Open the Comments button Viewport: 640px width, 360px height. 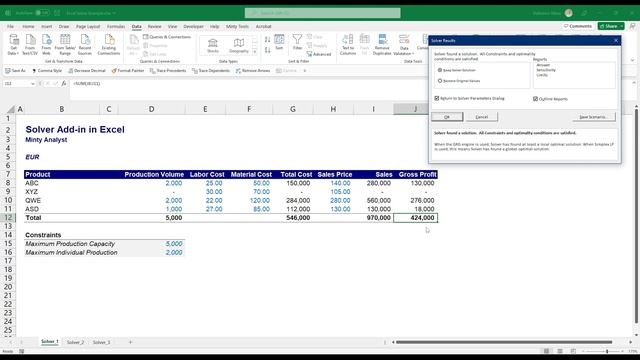pyautogui.click(x=578, y=26)
